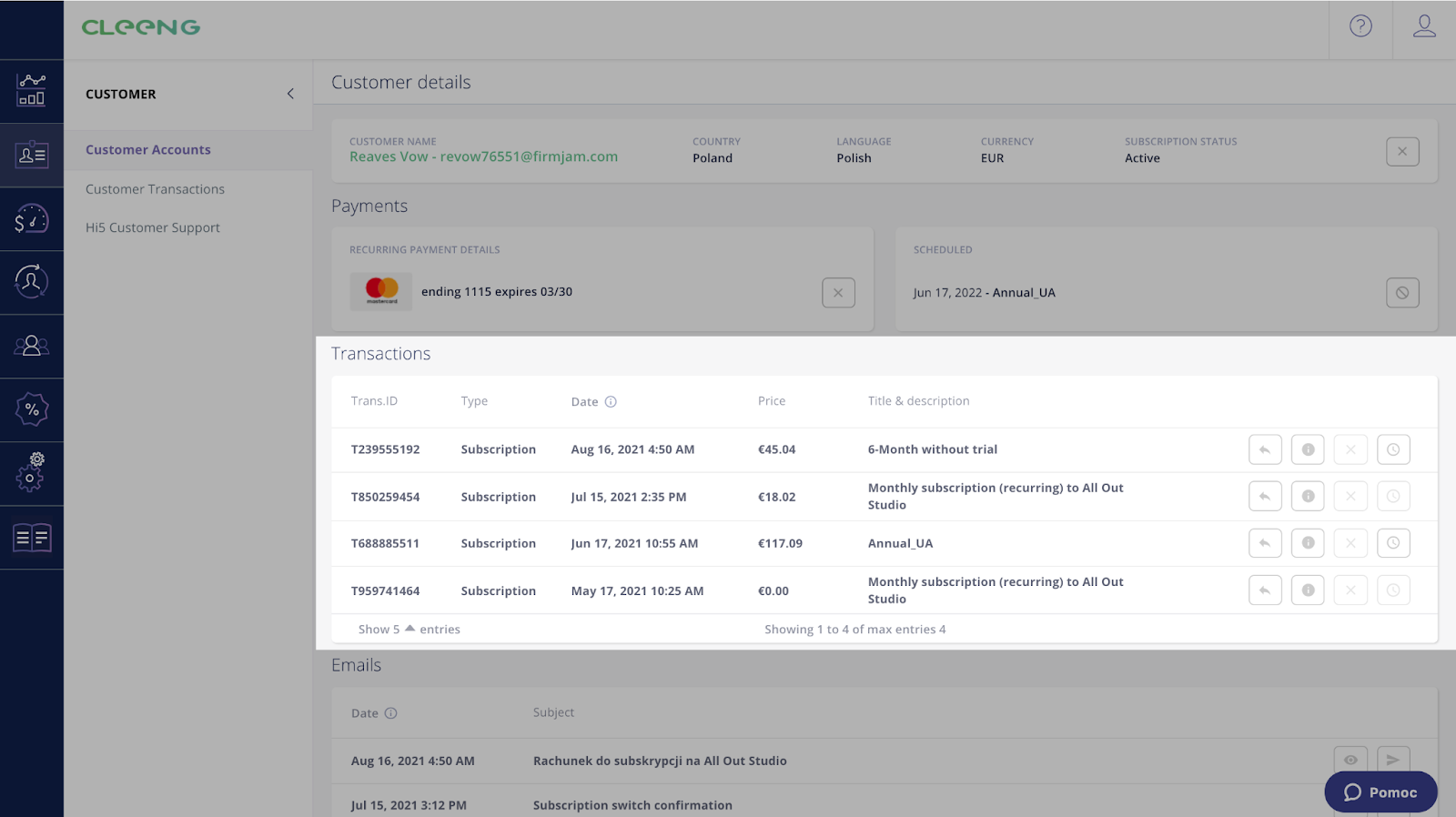The width and height of the screenshot is (1456, 817).
Task: Click the Subject column header in Emails
Action: [x=553, y=712]
